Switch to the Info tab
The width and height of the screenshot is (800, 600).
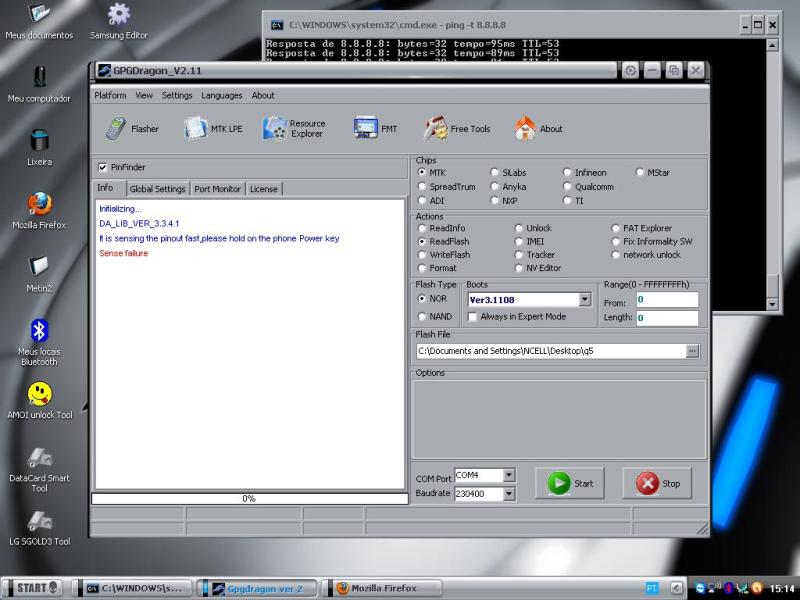click(105, 188)
